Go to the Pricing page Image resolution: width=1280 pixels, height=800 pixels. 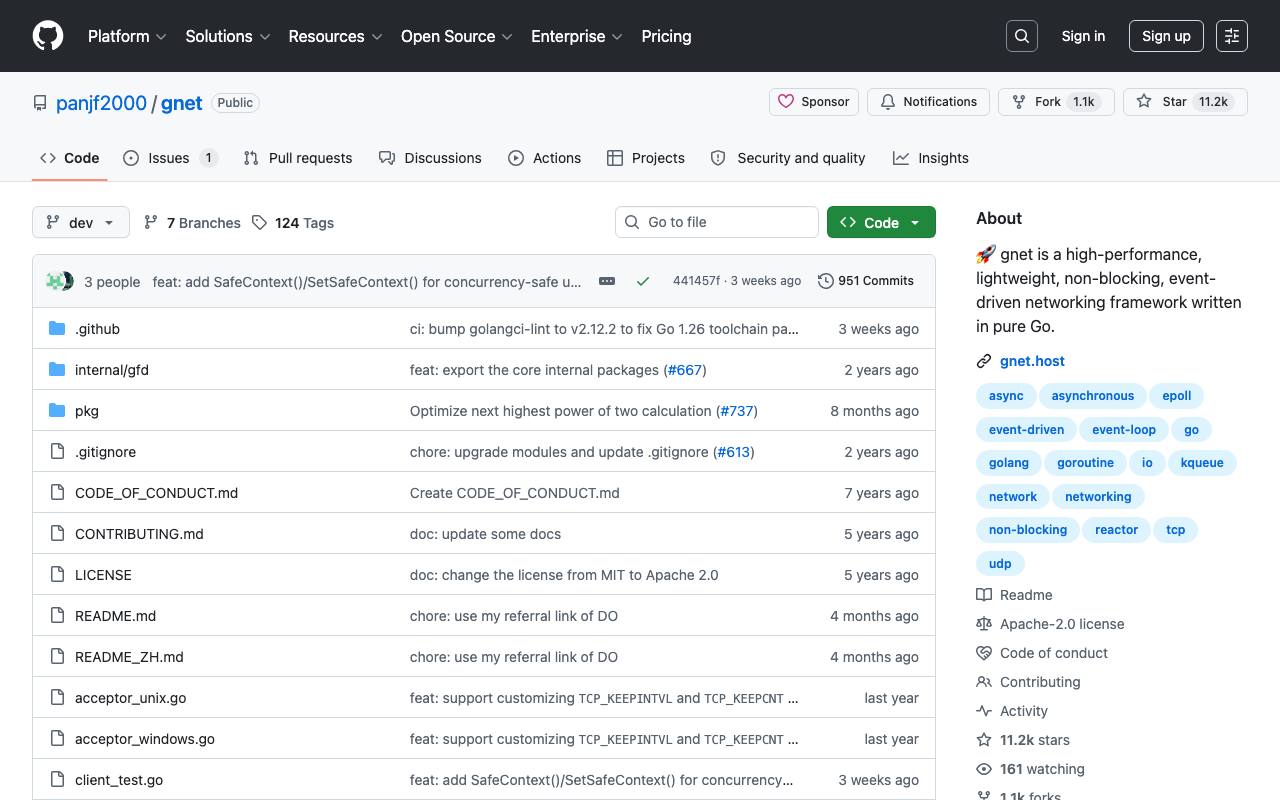(666, 36)
